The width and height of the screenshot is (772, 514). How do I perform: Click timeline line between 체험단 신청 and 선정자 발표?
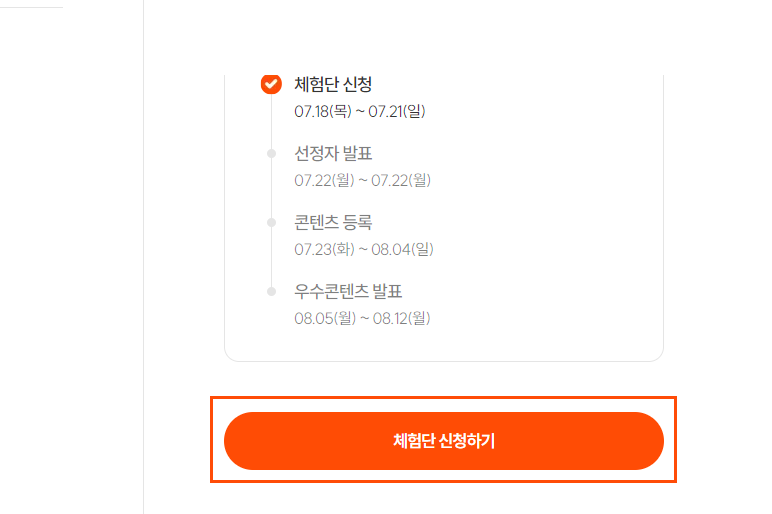click(x=271, y=120)
